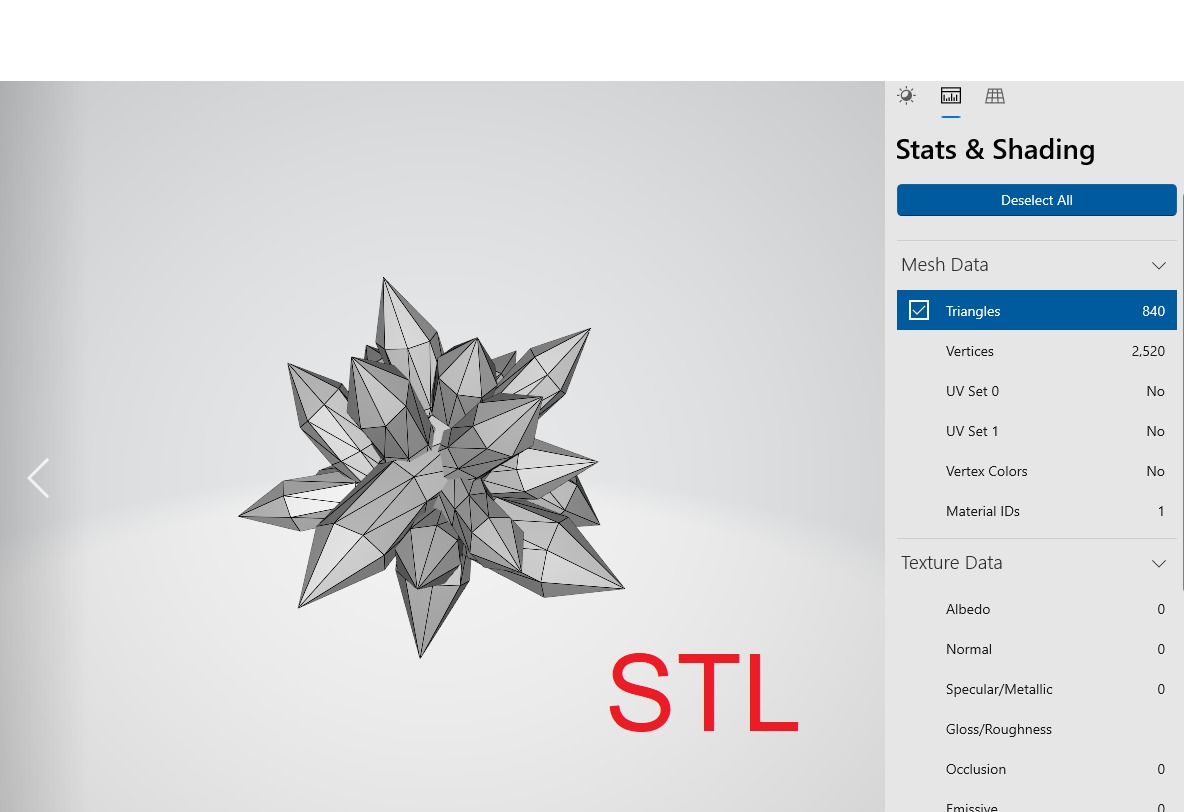This screenshot has height=812, width=1184.
Task: Select the Vertices row
Action: pos(1036,351)
